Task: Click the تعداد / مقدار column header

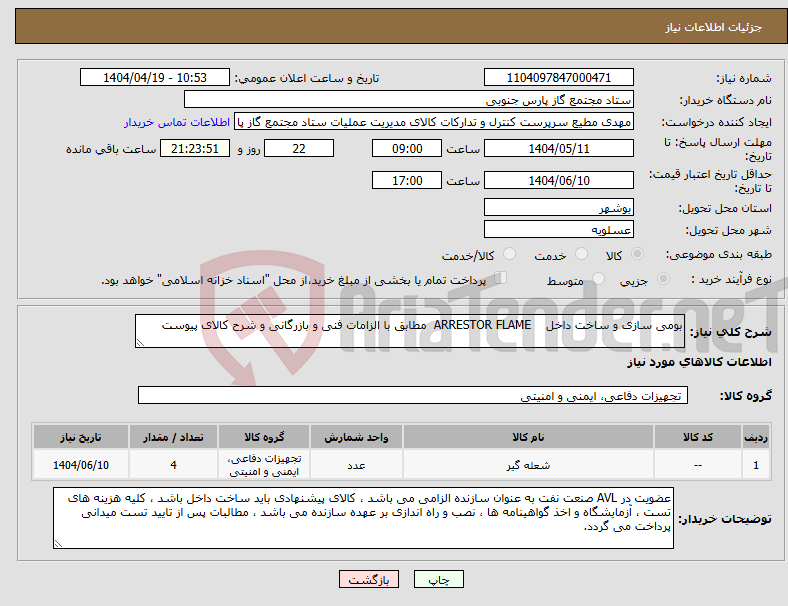Action: pos(173,437)
